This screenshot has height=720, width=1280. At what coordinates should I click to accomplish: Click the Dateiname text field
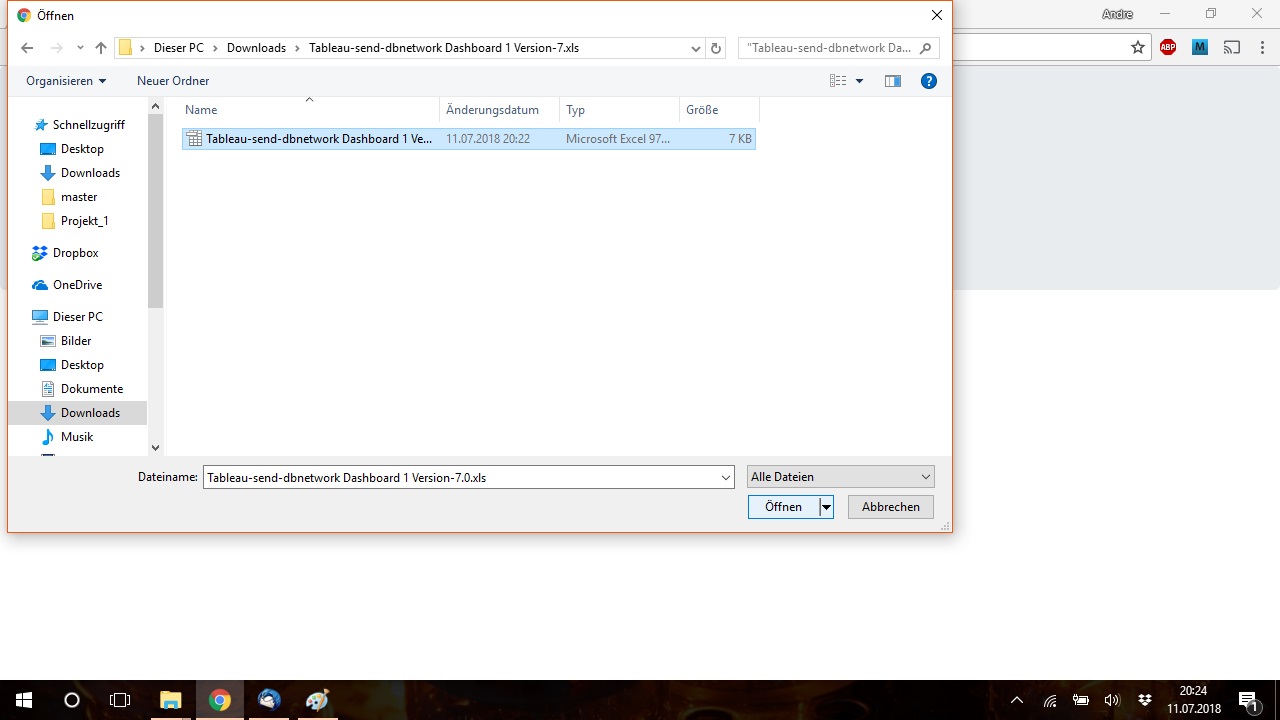coord(460,478)
